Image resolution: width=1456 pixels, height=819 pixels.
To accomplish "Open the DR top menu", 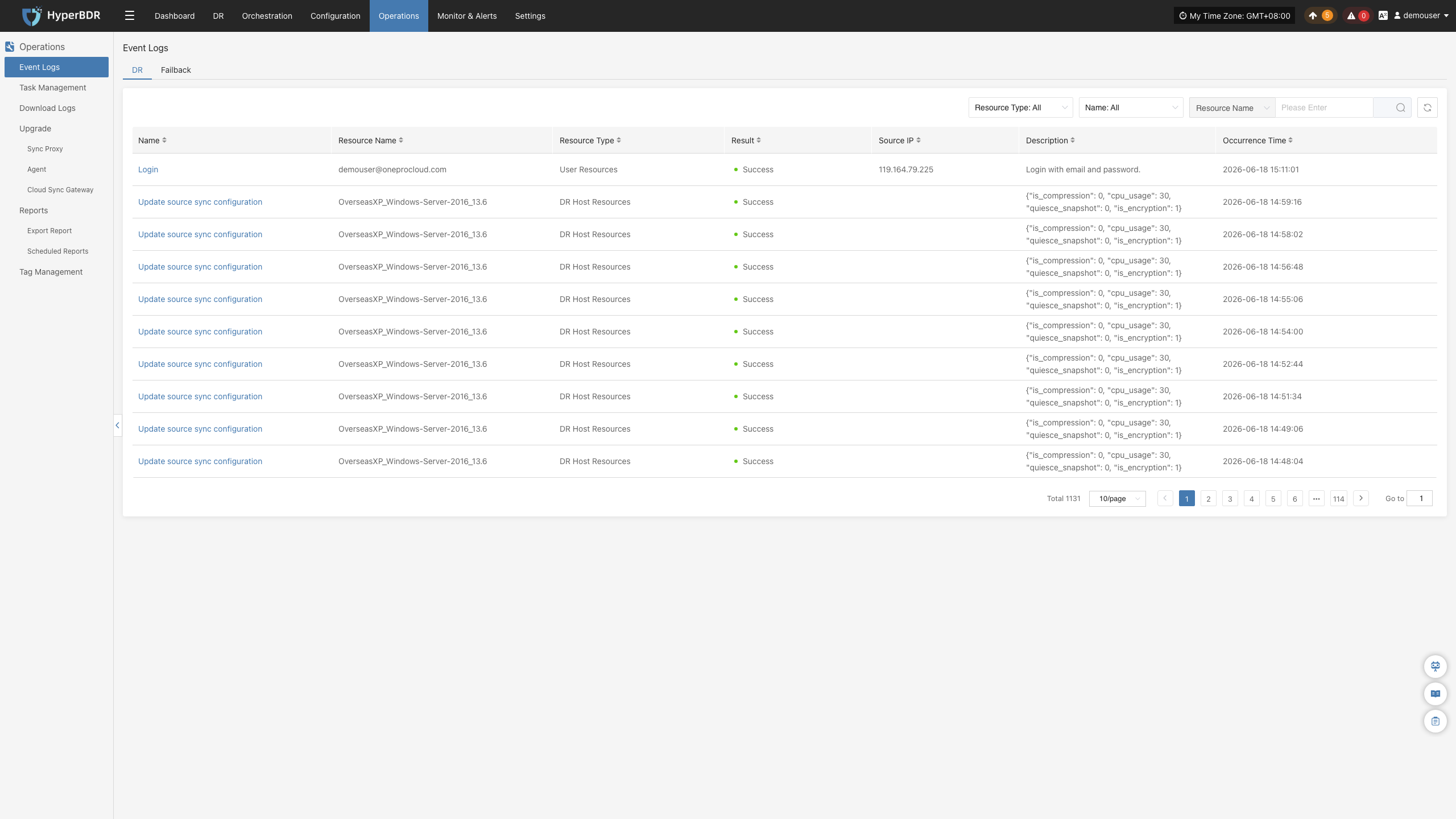I will (218, 16).
